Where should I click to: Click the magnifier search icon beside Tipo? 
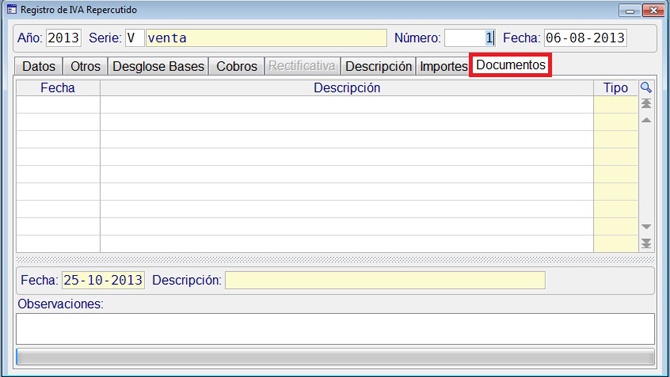(646, 88)
